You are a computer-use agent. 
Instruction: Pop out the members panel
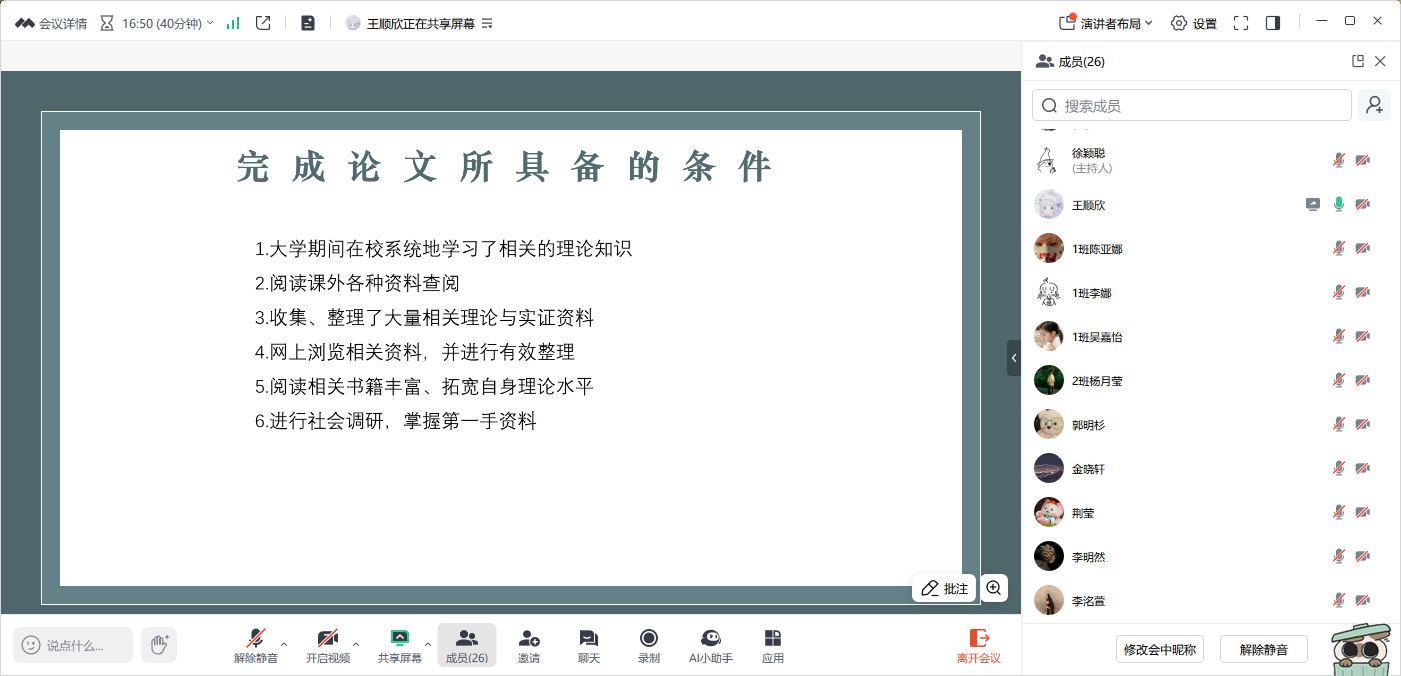pyautogui.click(x=1358, y=61)
